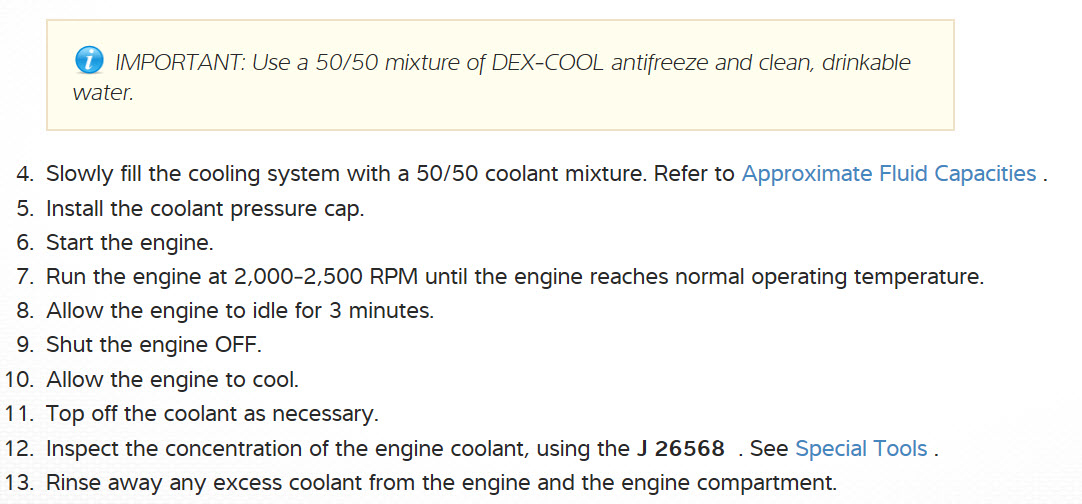Click the "2,000-2,500 RPM" value

tap(286, 277)
